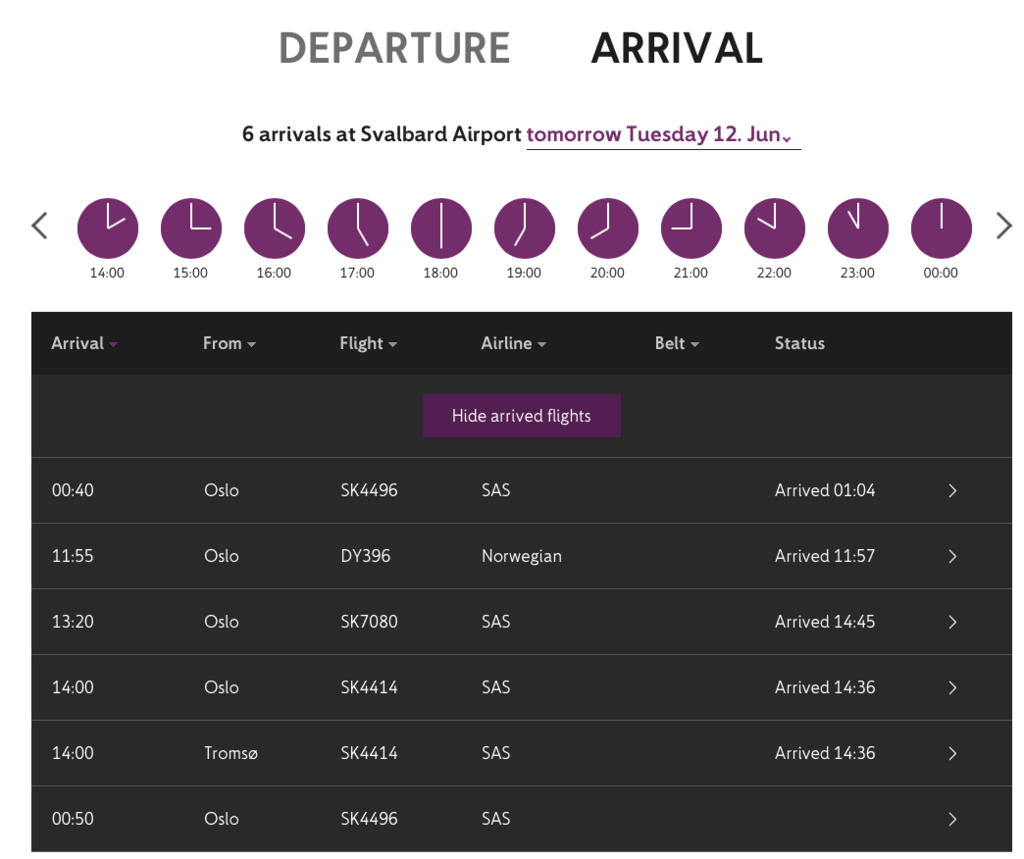1024x859 pixels.
Task: Click the Hide arrived flights button
Action: (x=521, y=416)
